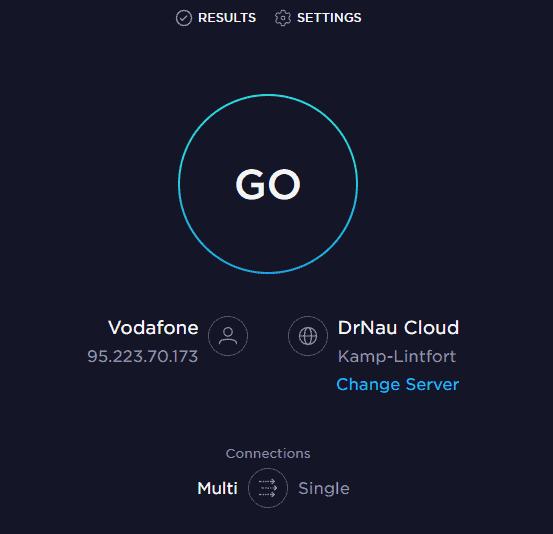Select the Multi connections option
Image resolution: width=553 pixels, height=534 pixels.
point(218,489)
